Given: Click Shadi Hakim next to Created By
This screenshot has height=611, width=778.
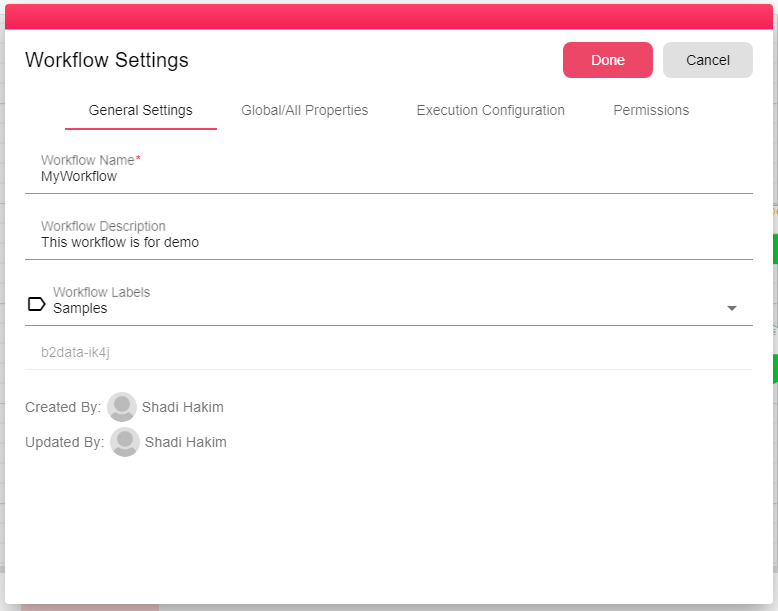Looking at the screenshot, I should pyautogui.click(x=183, y=407).
